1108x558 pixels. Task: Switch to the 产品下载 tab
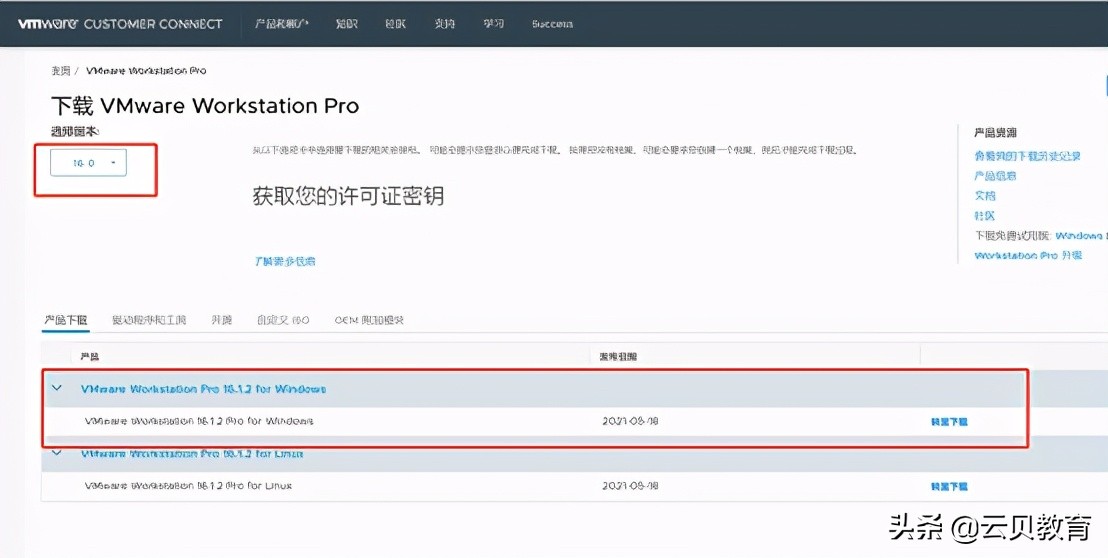pos(66,320)
